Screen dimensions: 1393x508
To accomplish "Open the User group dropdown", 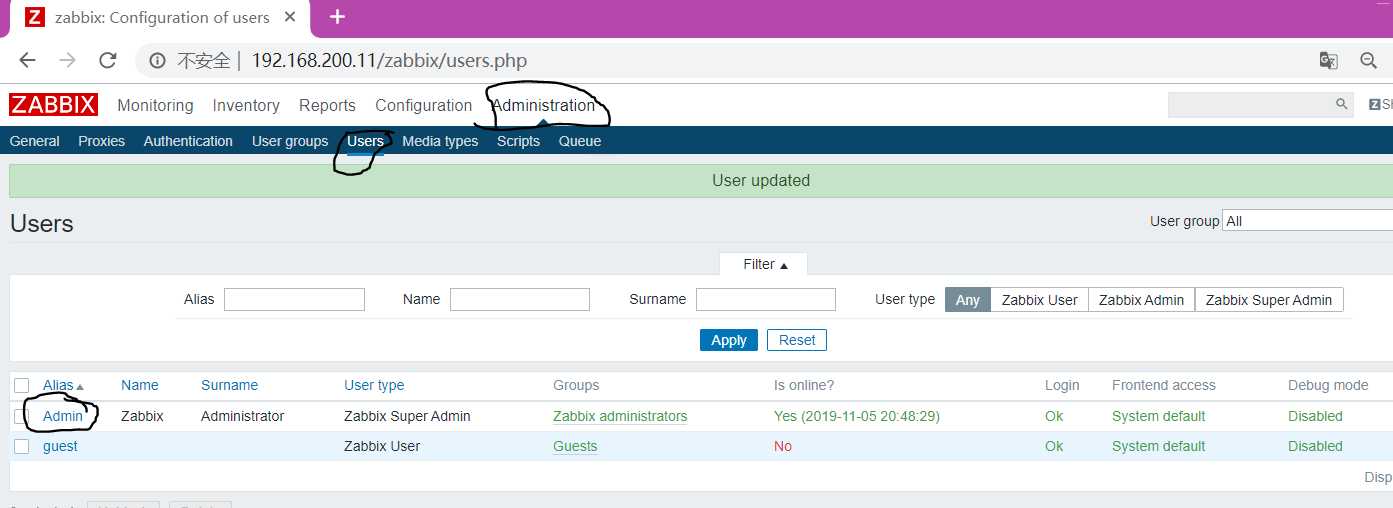I will (x=1307, y=221).
